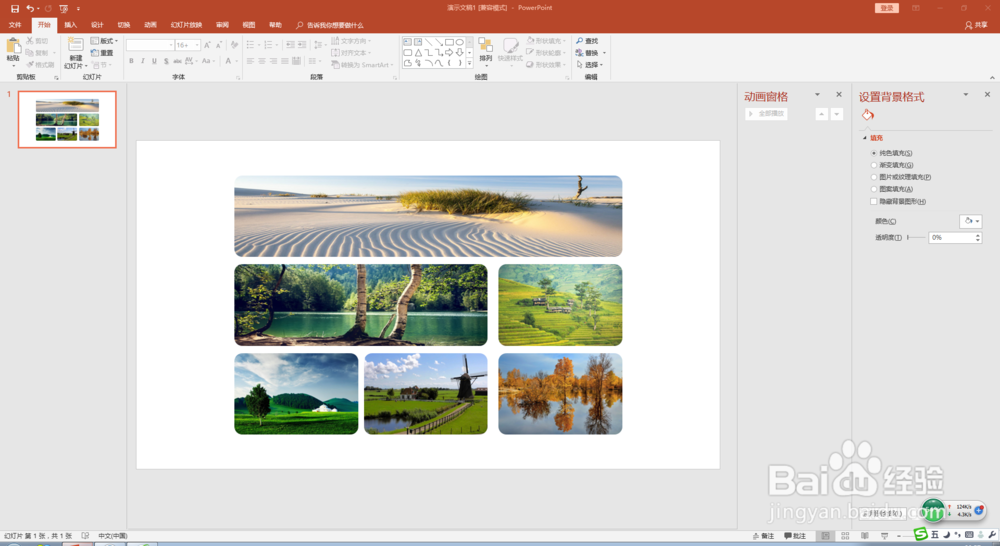Viewport: 1000px width, 546px height.
Task: Select Picture or texture fill (图片或纹理填充)
Action: (874, 177)
